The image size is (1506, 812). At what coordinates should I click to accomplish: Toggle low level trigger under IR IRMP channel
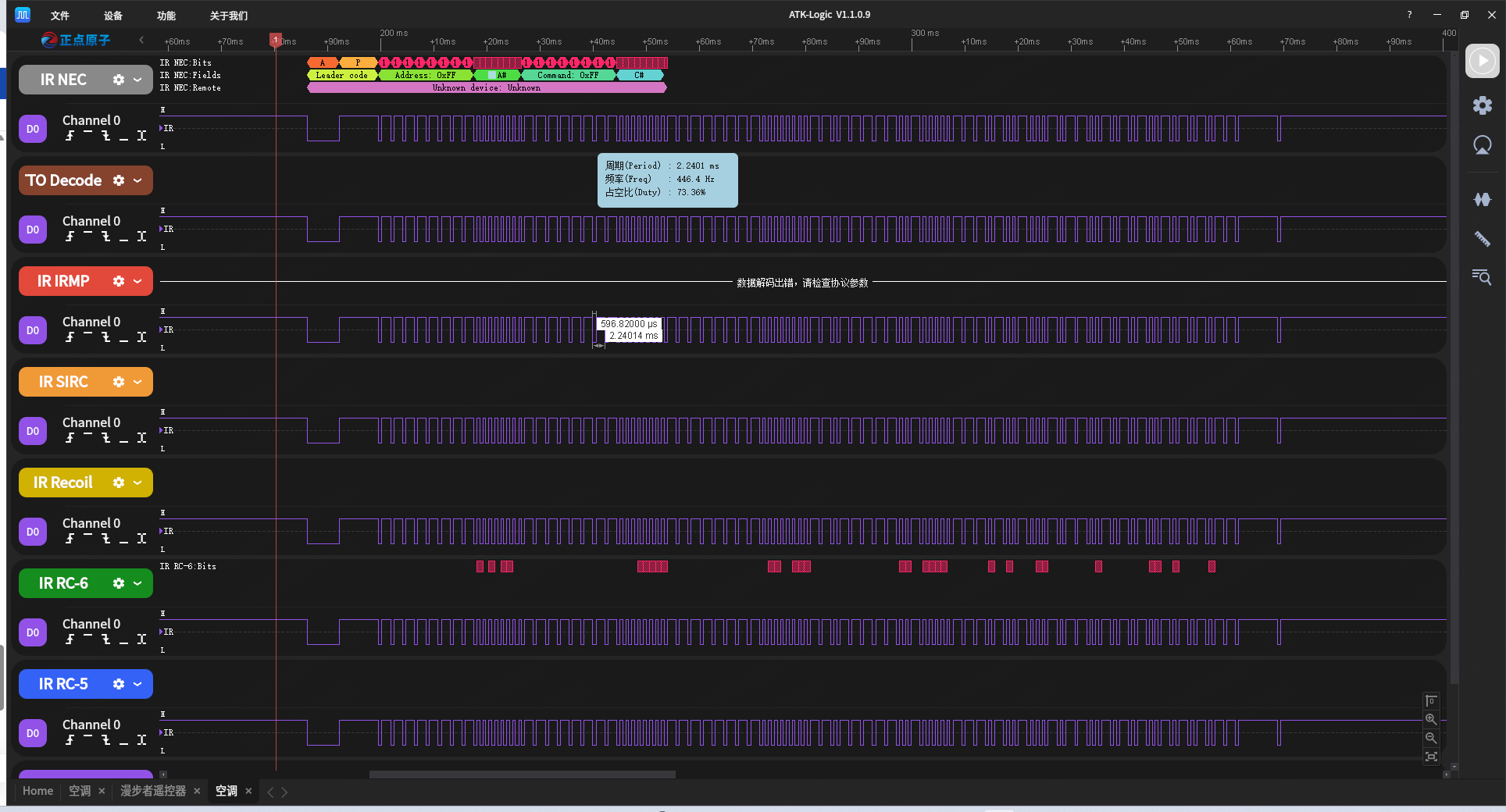123,337
